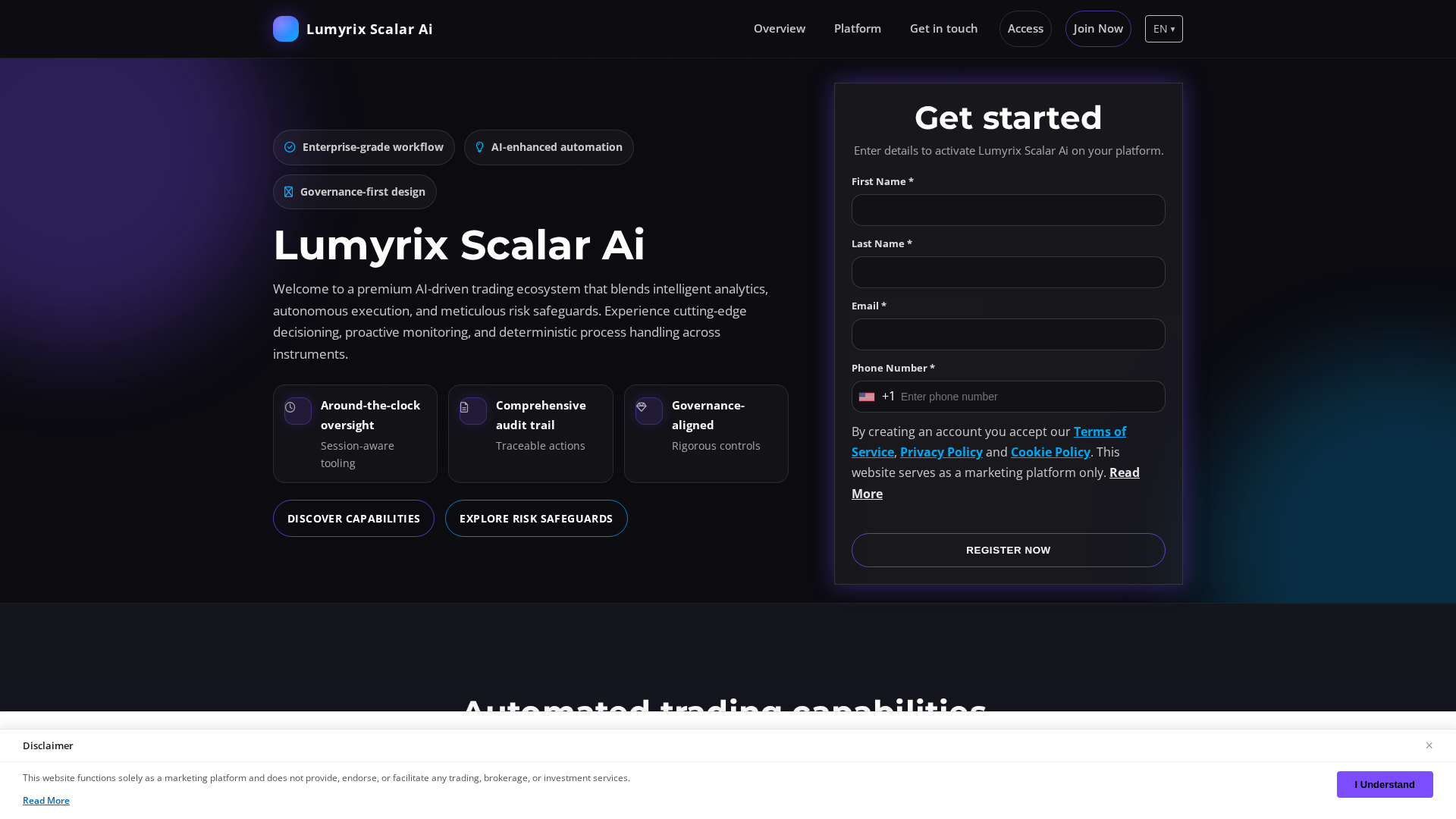This screenshot has height=819, width=1456.
Task: Click the Governance-aligned card title
Action: click(708, 416)
